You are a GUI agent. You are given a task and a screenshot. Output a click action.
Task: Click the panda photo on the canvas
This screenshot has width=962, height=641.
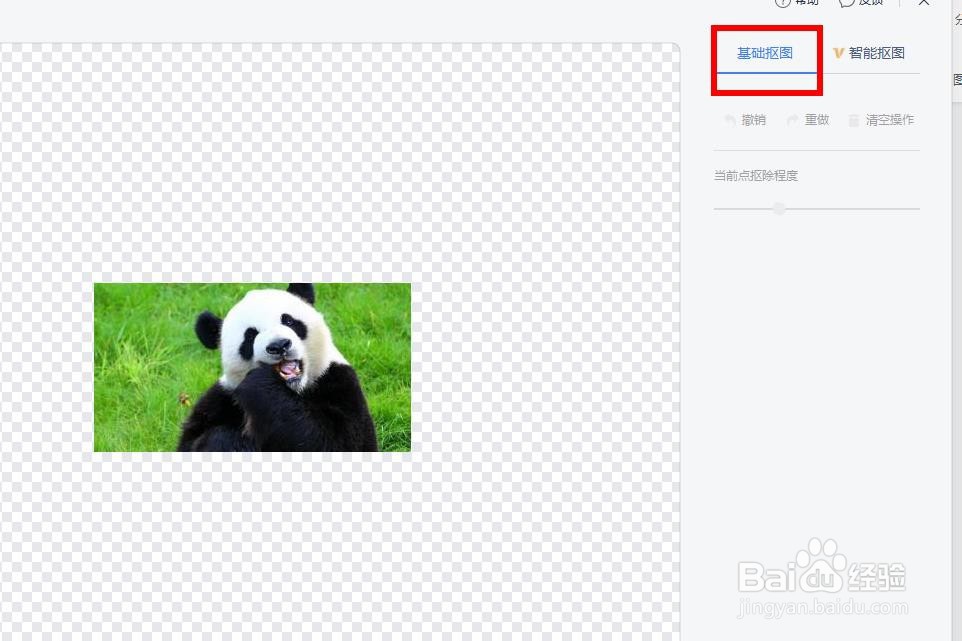[252, 367]
